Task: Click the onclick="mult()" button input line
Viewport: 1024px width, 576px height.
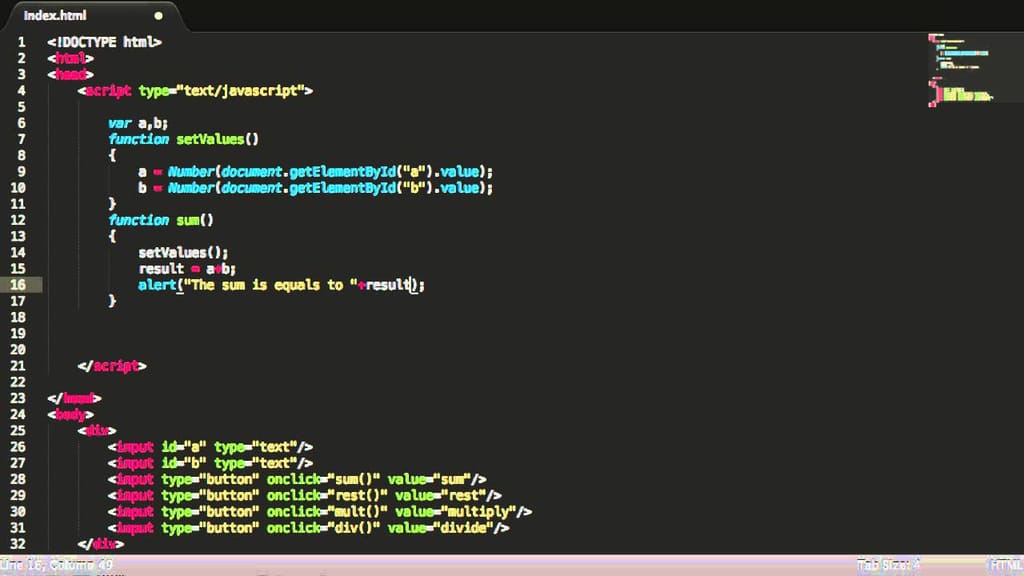Action: [320, 511]
